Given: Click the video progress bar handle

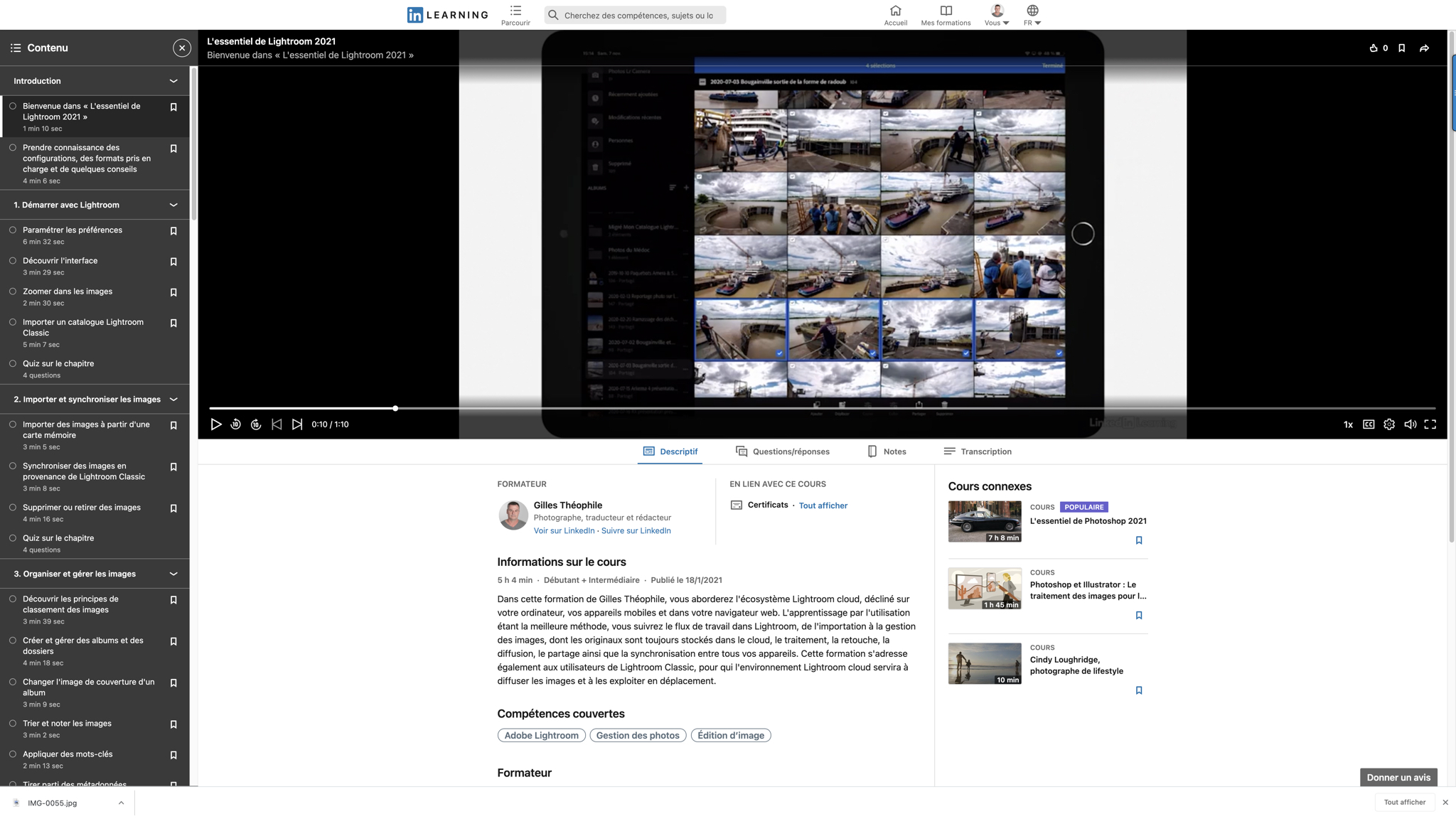Looking at the screenshot, I should [395, 408].
